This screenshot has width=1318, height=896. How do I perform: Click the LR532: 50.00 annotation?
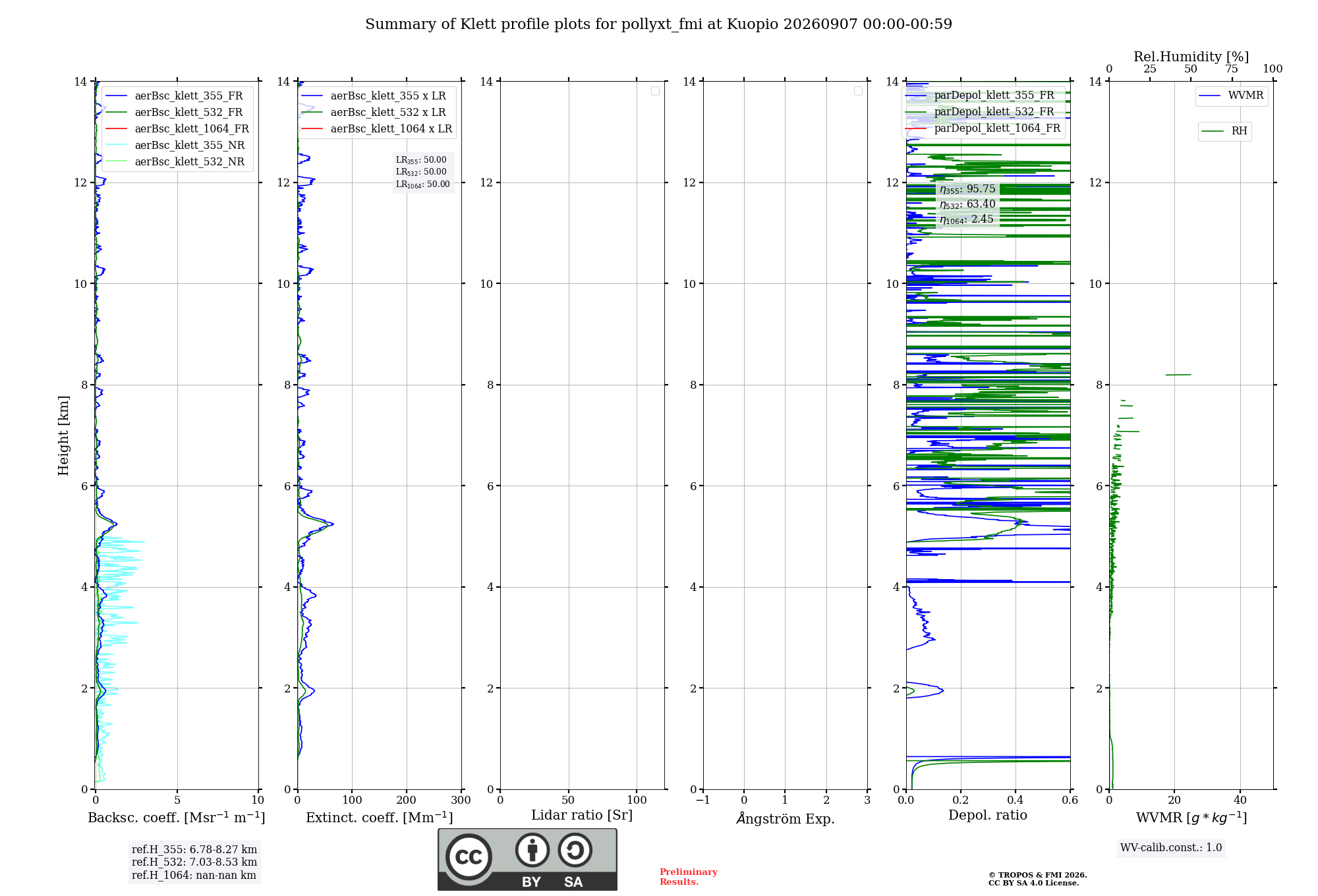pyautogui.click(x=421, y=172)
